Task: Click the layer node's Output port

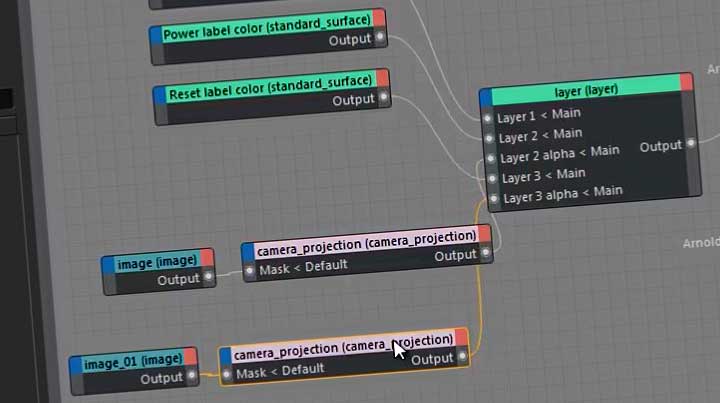Action: coord(690,145)
